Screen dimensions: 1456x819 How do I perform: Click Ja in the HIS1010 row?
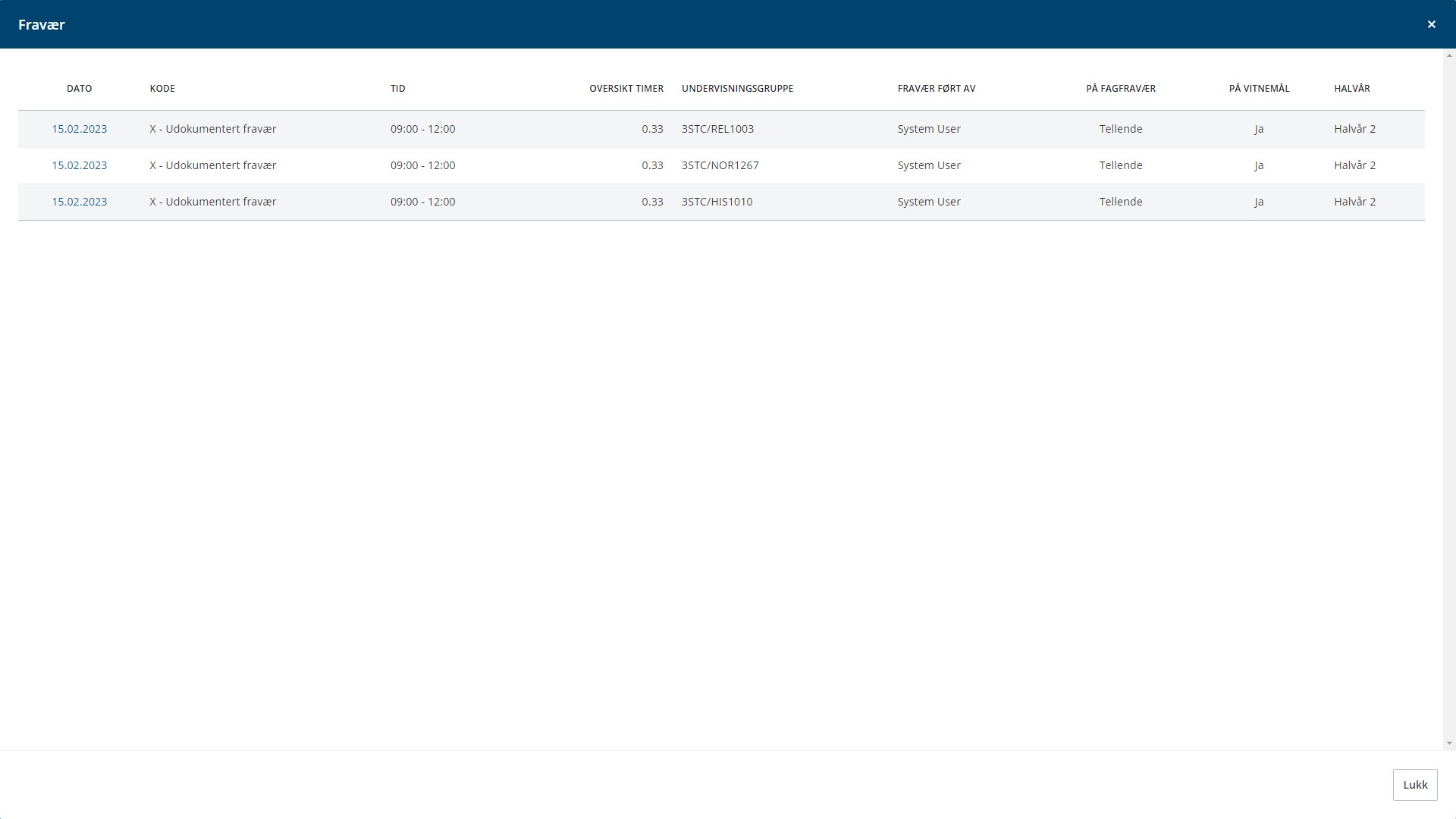pos(1259,202)
